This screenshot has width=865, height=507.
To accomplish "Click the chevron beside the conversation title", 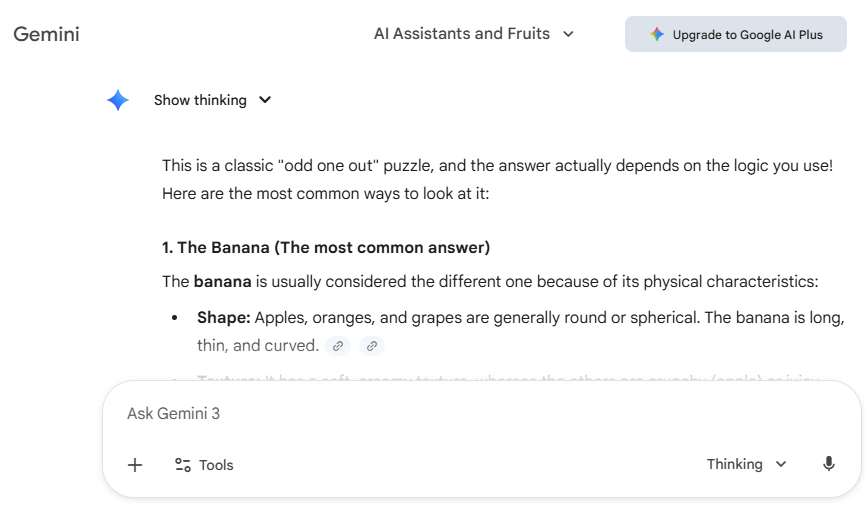I will pos(568,34).
